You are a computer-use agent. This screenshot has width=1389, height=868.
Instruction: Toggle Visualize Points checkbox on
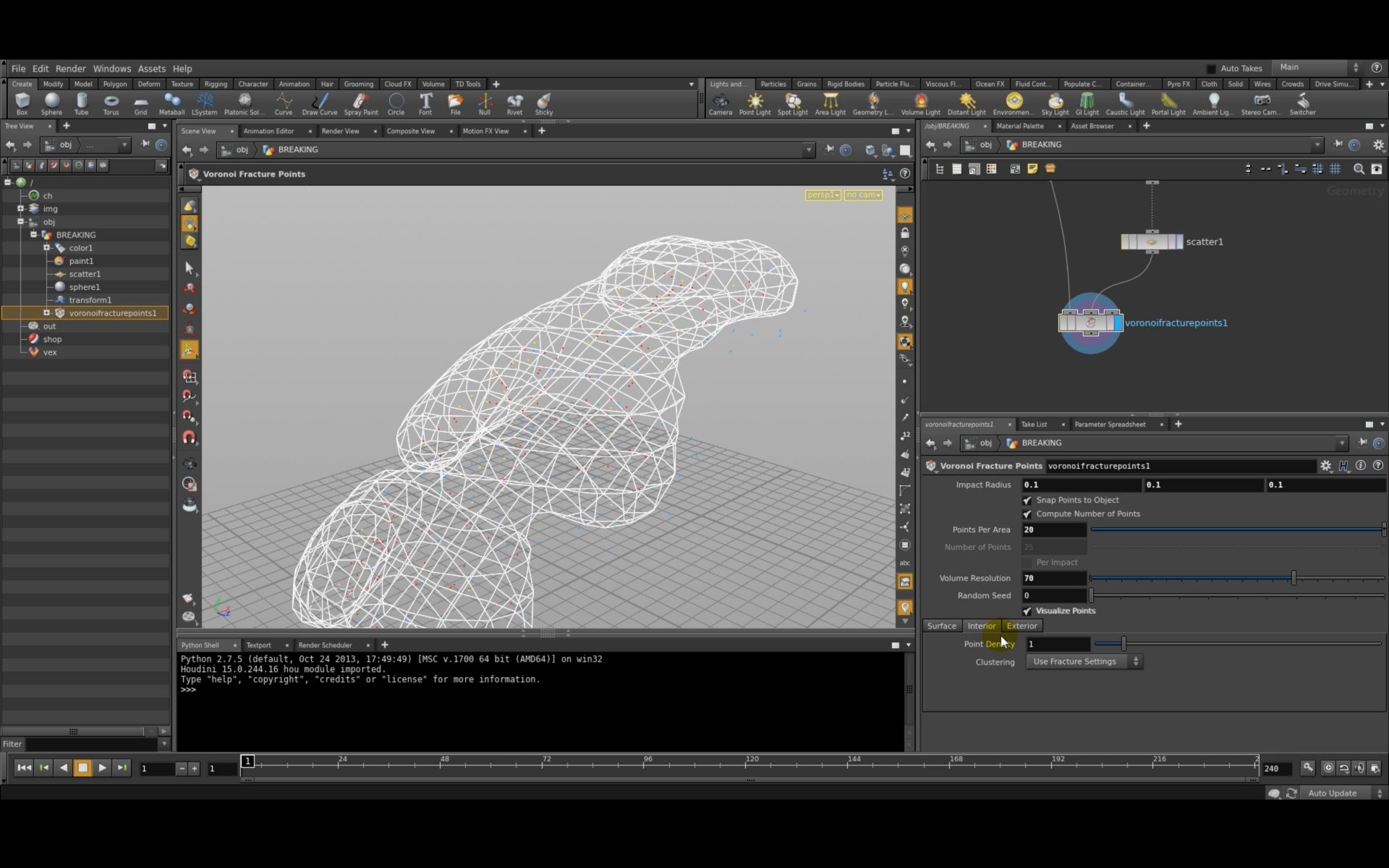coord(1028,610)
